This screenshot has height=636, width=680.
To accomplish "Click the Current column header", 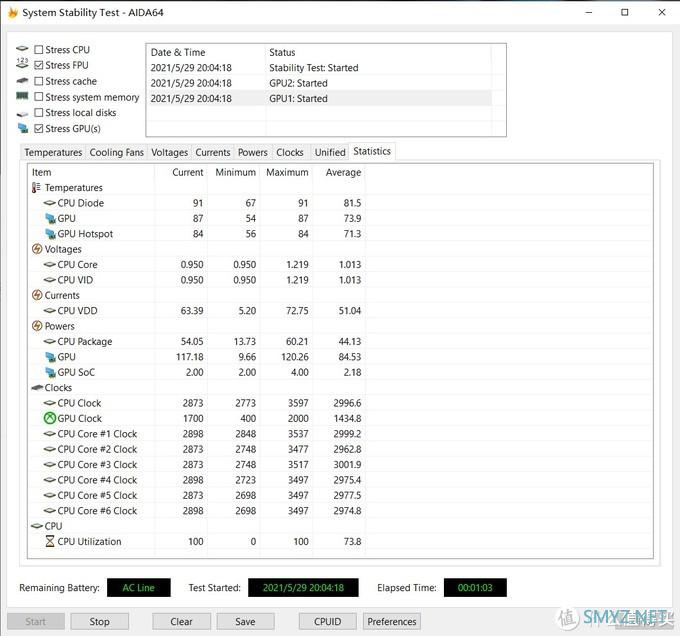I will (181, 173).
